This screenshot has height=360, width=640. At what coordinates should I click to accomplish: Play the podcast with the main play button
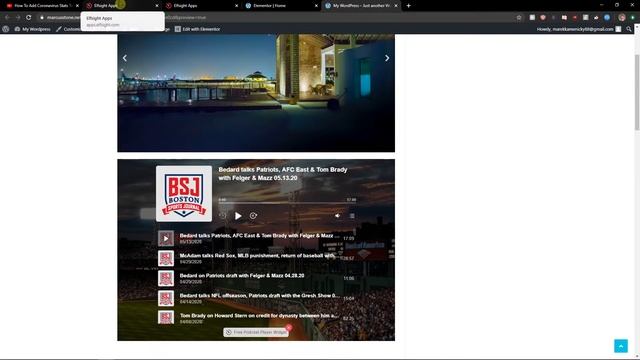238,216
